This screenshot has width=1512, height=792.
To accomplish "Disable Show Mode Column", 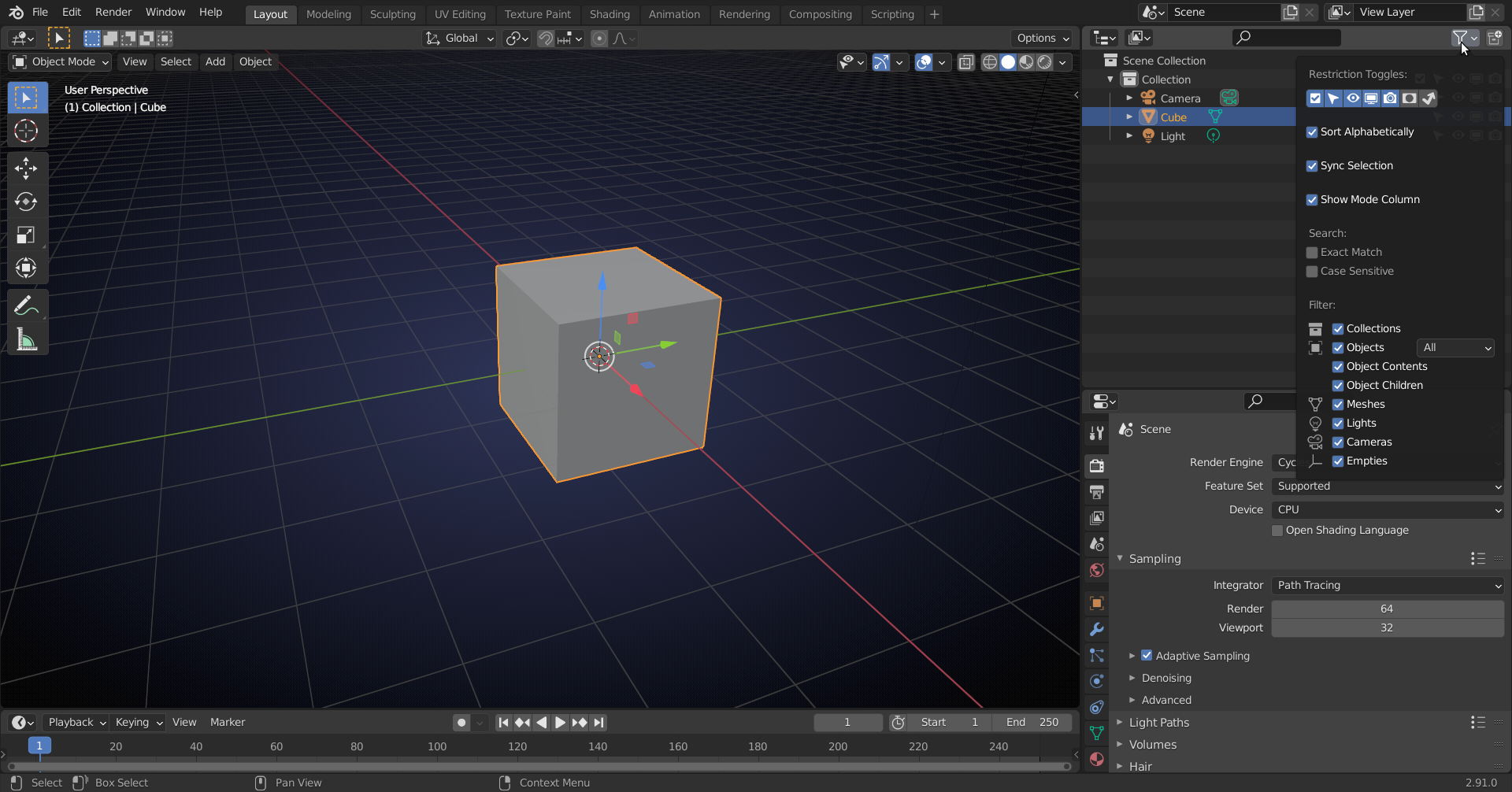I will [1312, 200].
